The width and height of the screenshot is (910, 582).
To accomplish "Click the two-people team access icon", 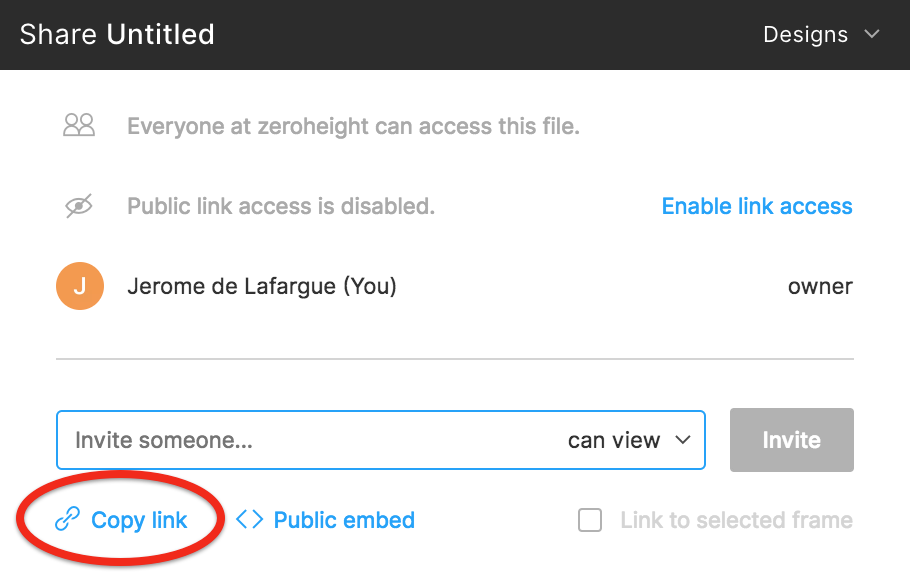I will [x=79, y=125].
